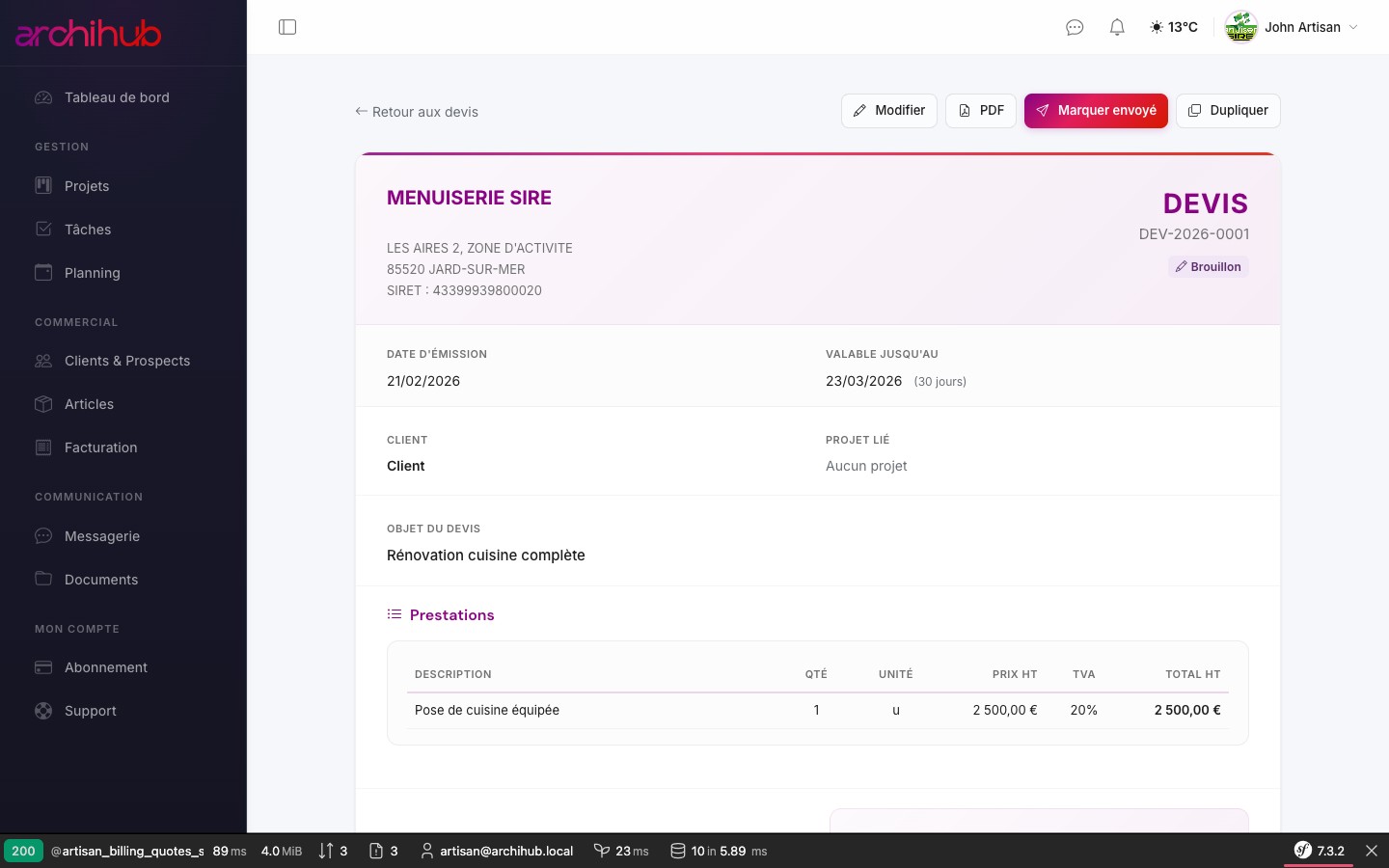Open the chat bubble icon in top bar
The height and width of the screenshot is (868, 1389).
click(1075, 27)
